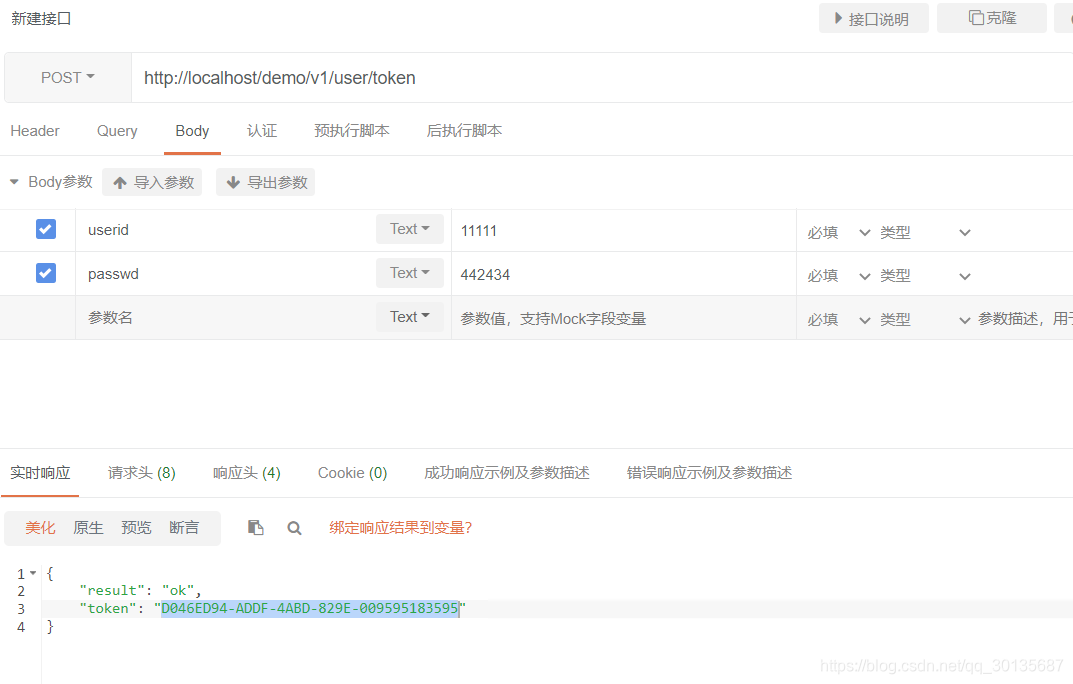1073x684 pixels.
Task: Collapse JSON at line 1 fold arrow
Action: (x=33, y=573)
